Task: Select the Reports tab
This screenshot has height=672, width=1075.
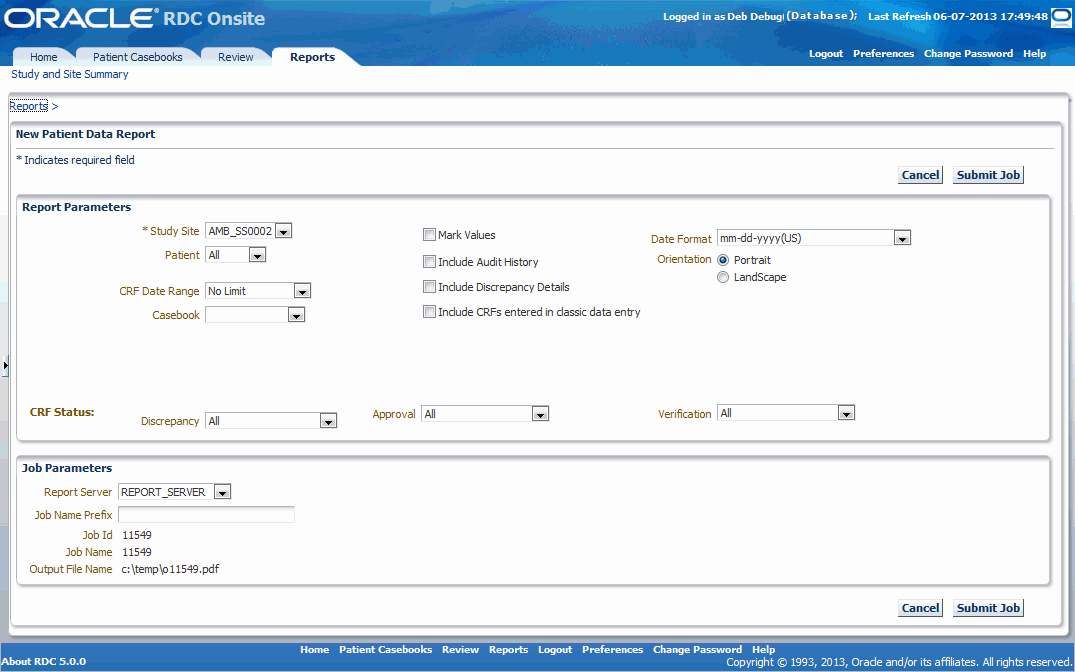Action: tap(313, 57)
